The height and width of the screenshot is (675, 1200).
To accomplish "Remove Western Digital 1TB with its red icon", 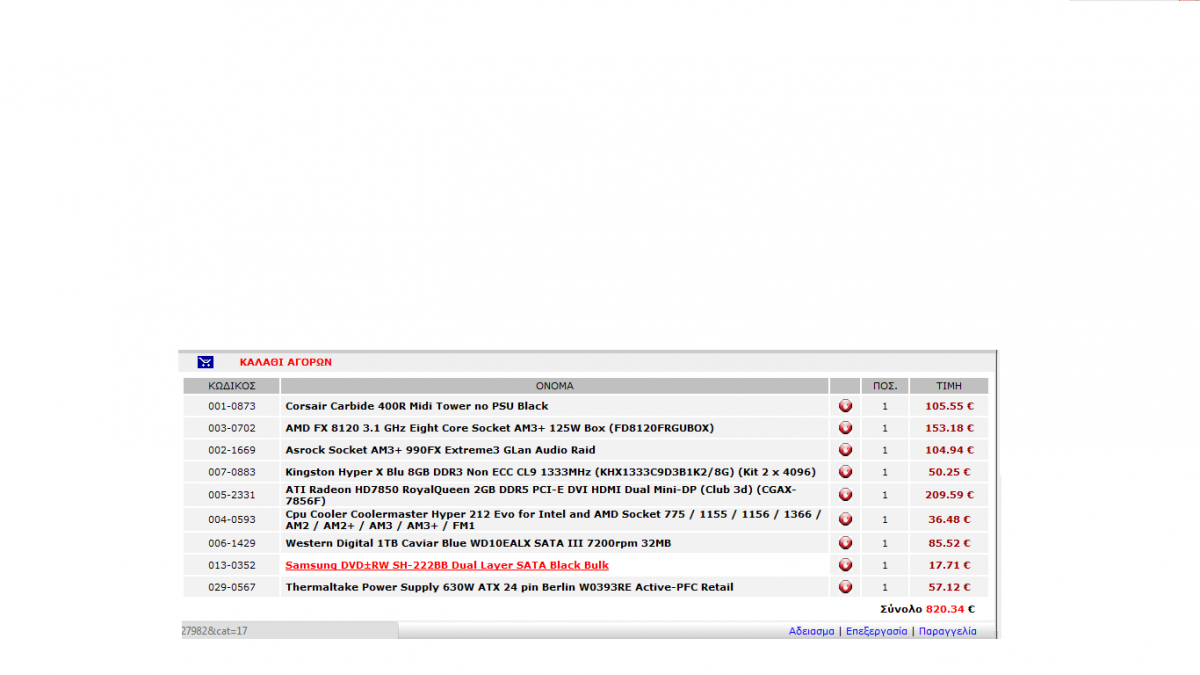I will tap(845, 543).
